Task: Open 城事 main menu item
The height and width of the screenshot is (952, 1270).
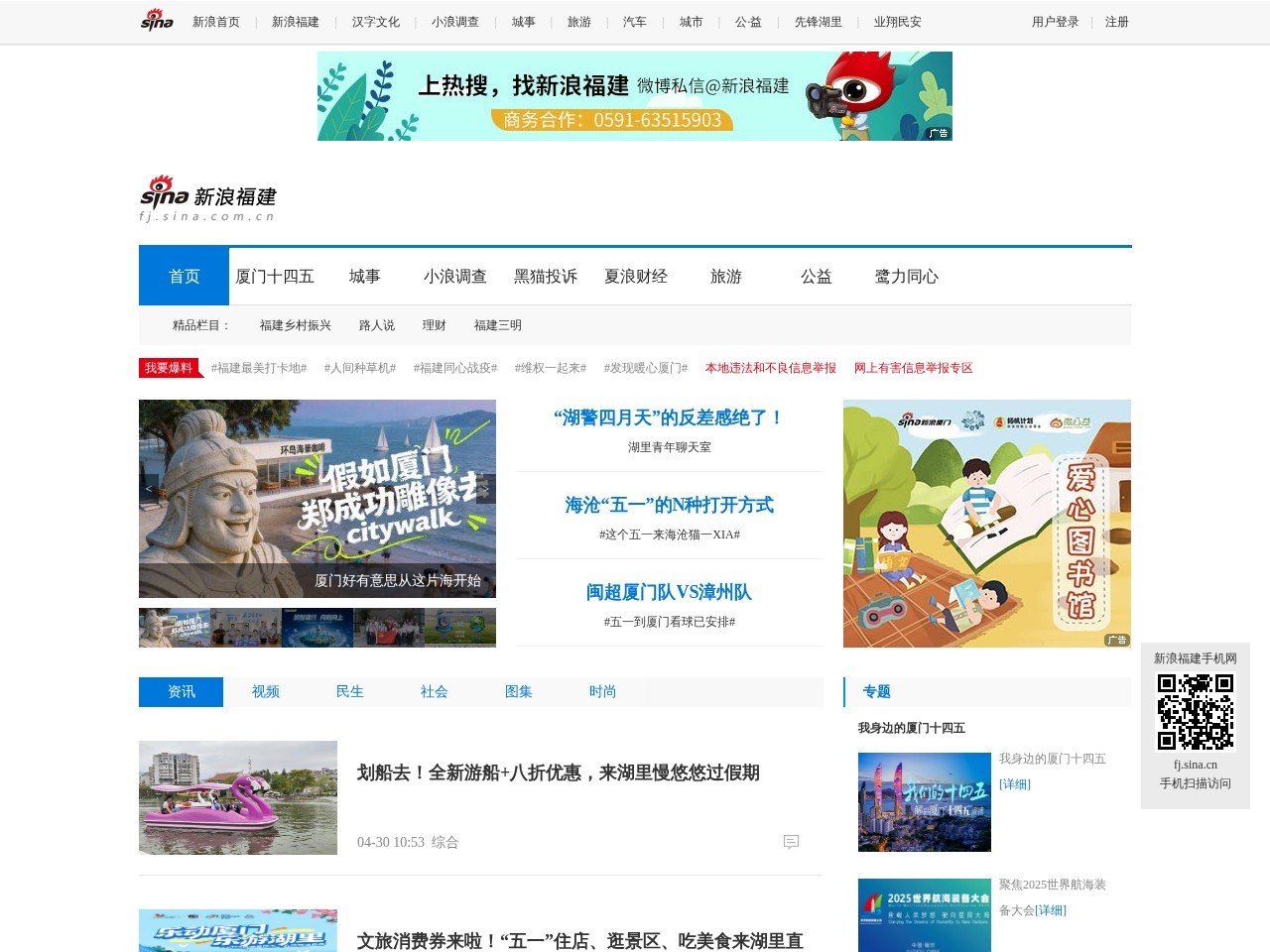Action: tap(365, 276)
